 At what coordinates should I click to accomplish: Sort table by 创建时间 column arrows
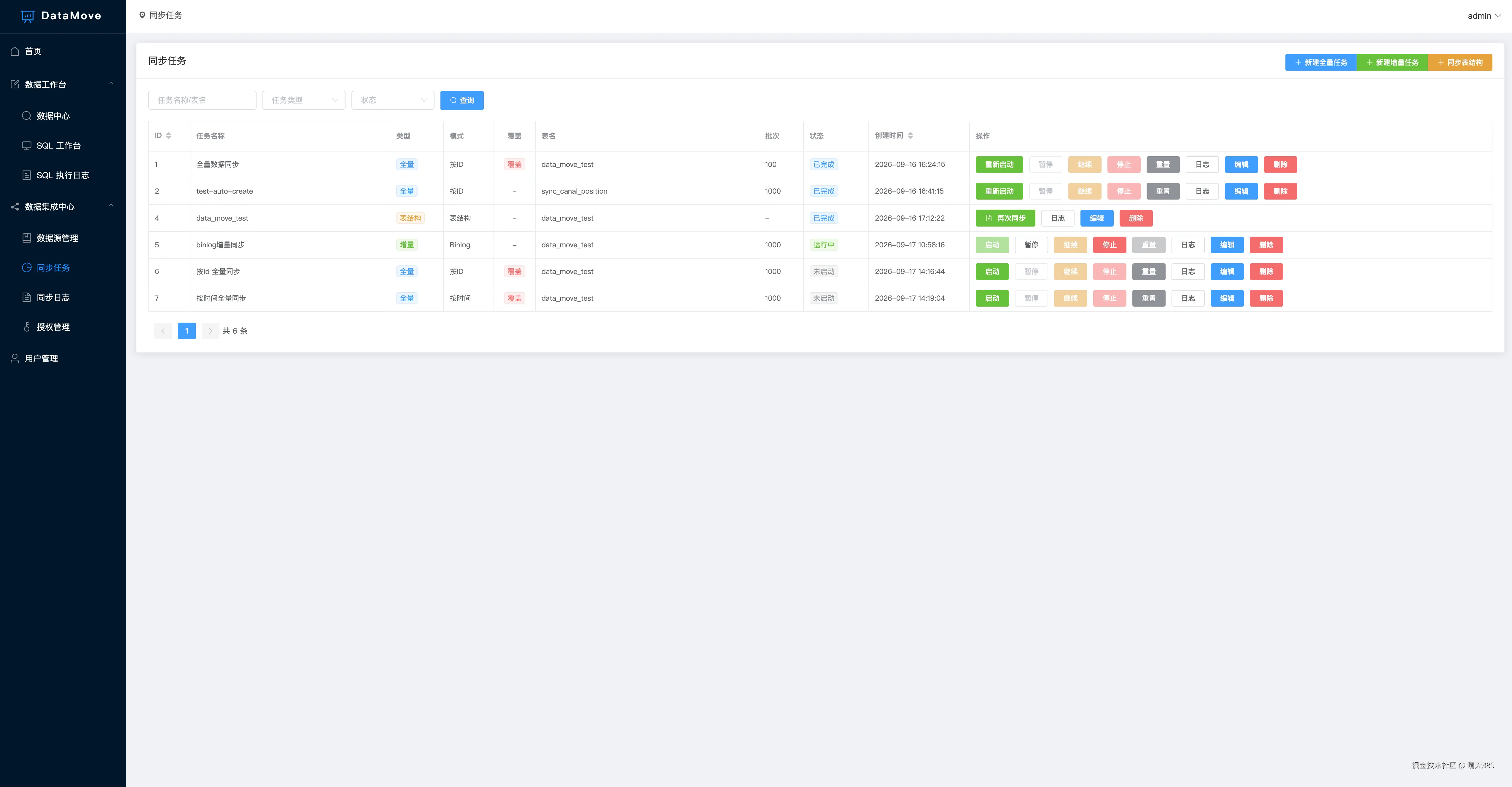910,136
